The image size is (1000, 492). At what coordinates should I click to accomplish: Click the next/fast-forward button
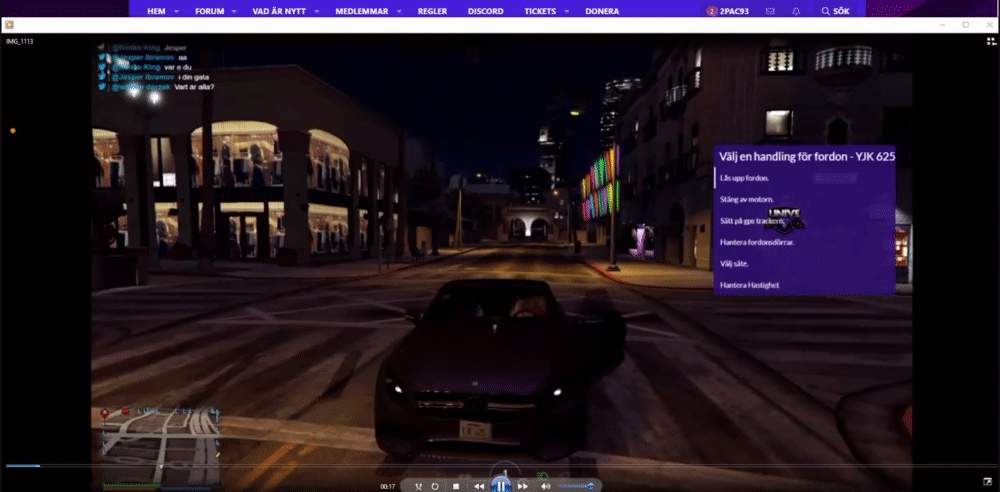pyautogui.click(x=522, y=486)
